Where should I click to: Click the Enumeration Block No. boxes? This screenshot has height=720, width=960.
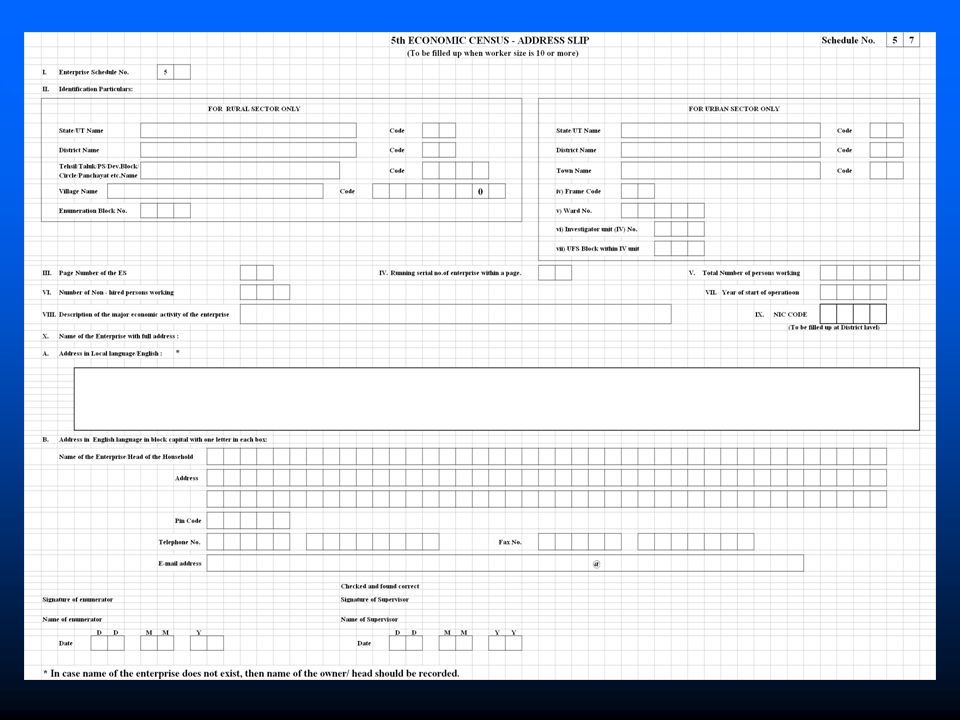coord(165,211)
